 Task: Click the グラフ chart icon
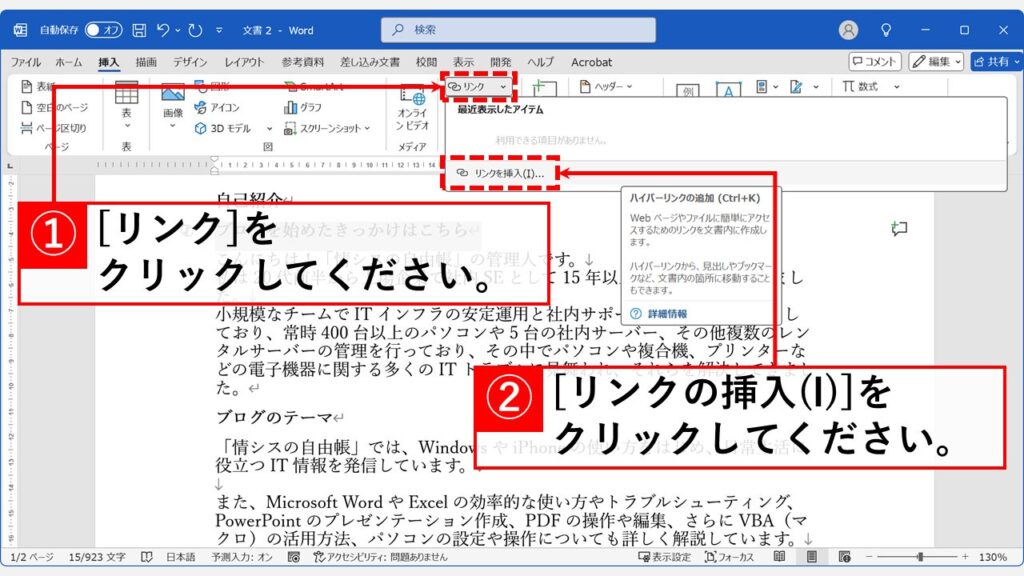coord(290,107)
